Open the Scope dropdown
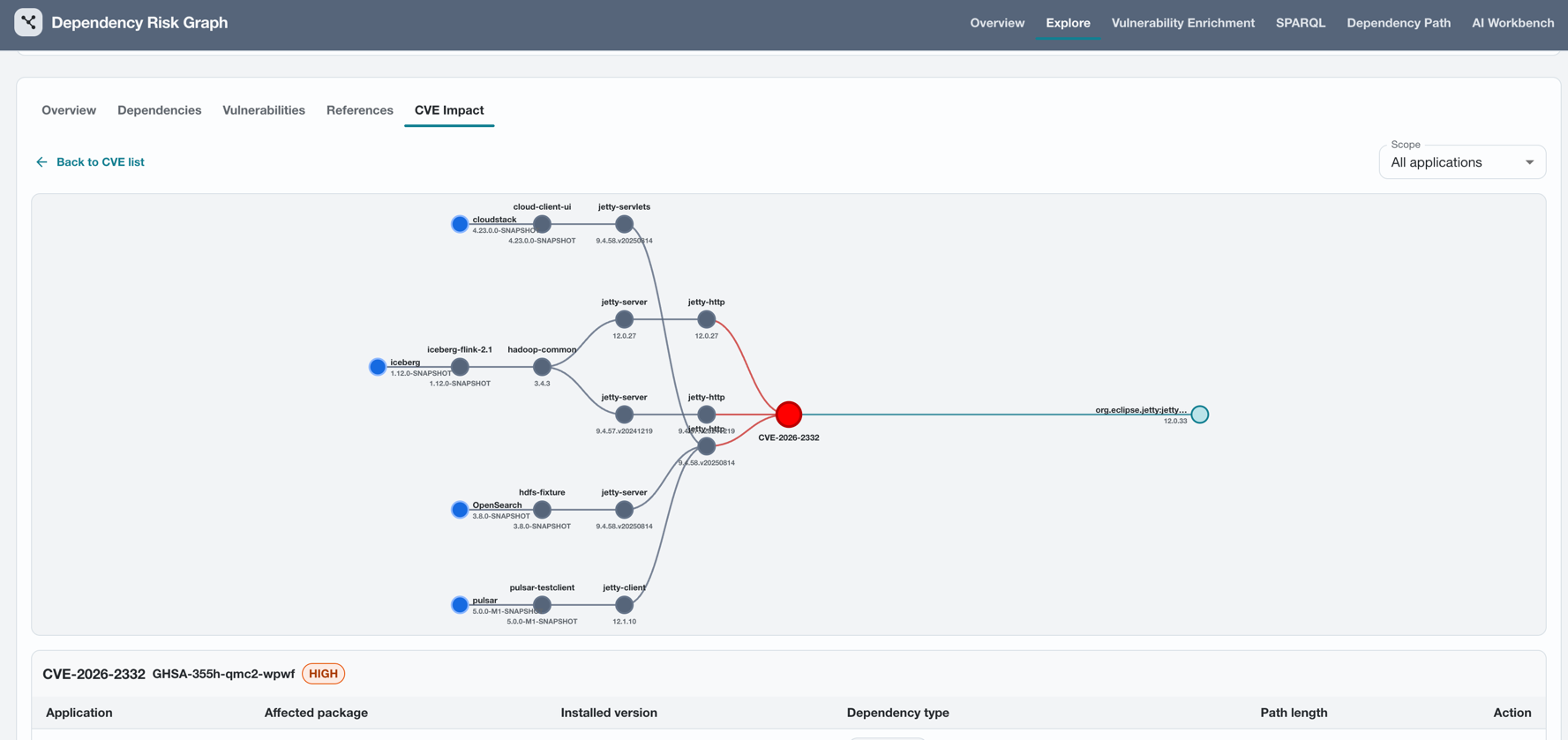Screen dimensions: 1568x740 pyautogui.click(x=1462, y=162)
